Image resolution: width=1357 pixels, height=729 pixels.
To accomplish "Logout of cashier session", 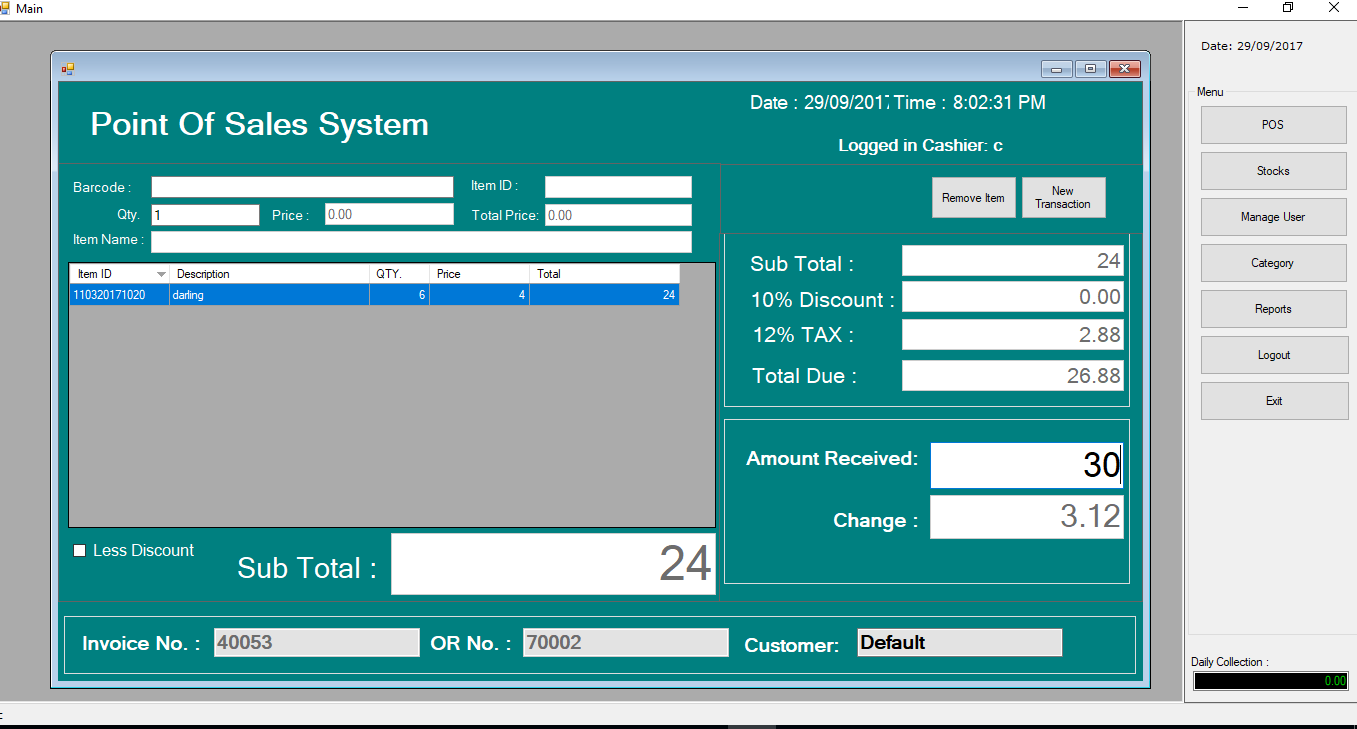I will point(1272,354).
